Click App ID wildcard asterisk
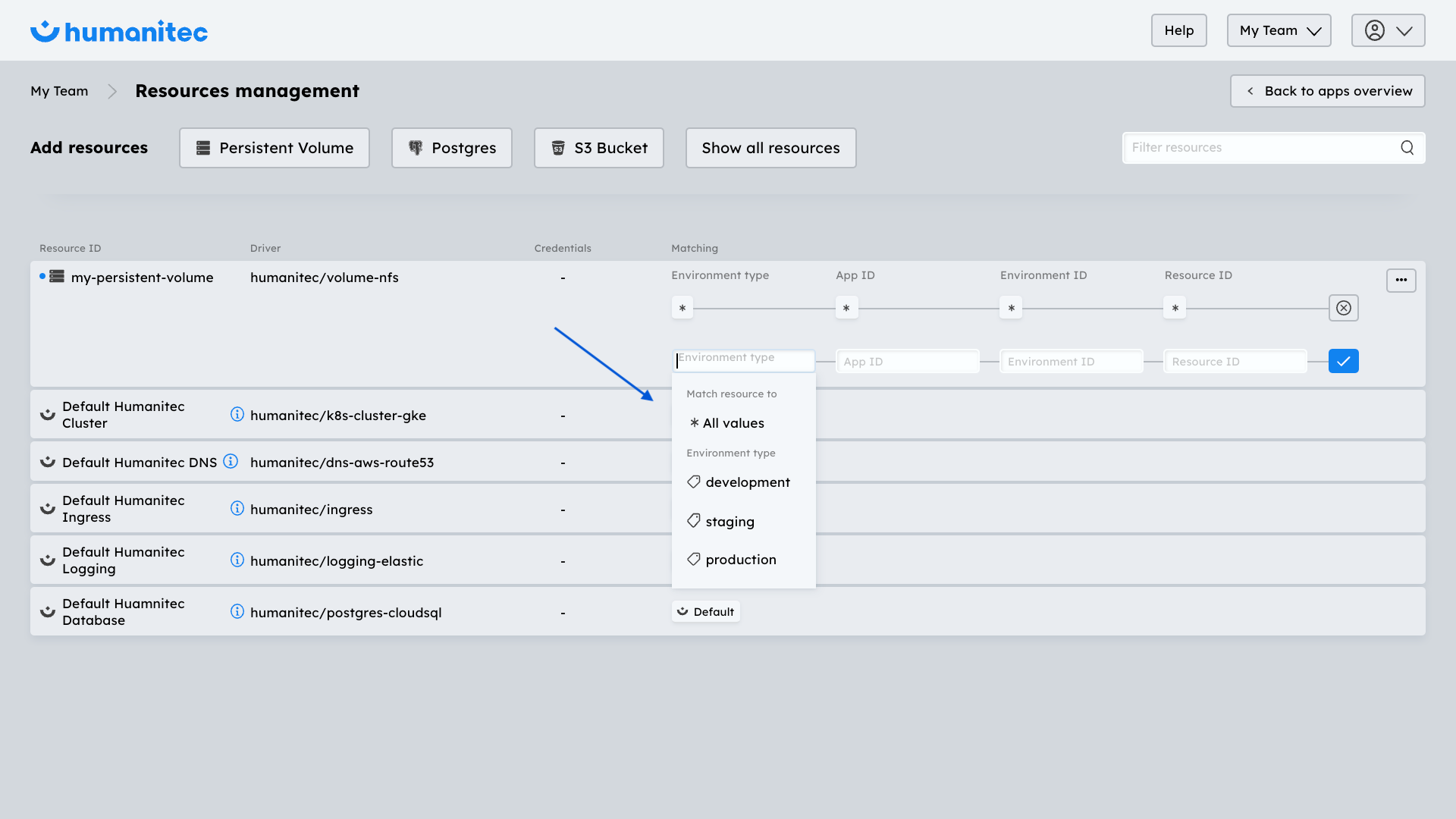Screen dimensions: 1456x819 point(846,308)
